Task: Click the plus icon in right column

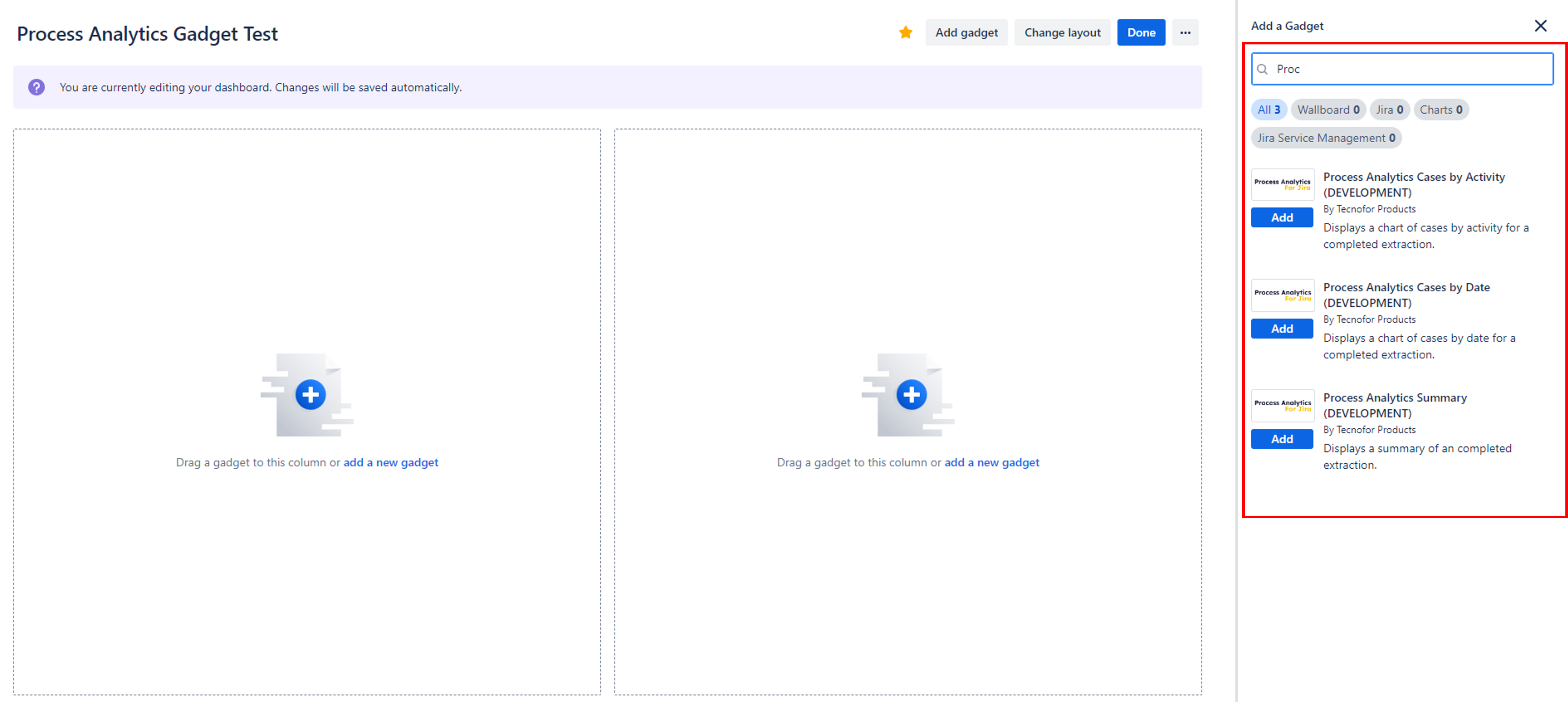Action: [911, 395]
